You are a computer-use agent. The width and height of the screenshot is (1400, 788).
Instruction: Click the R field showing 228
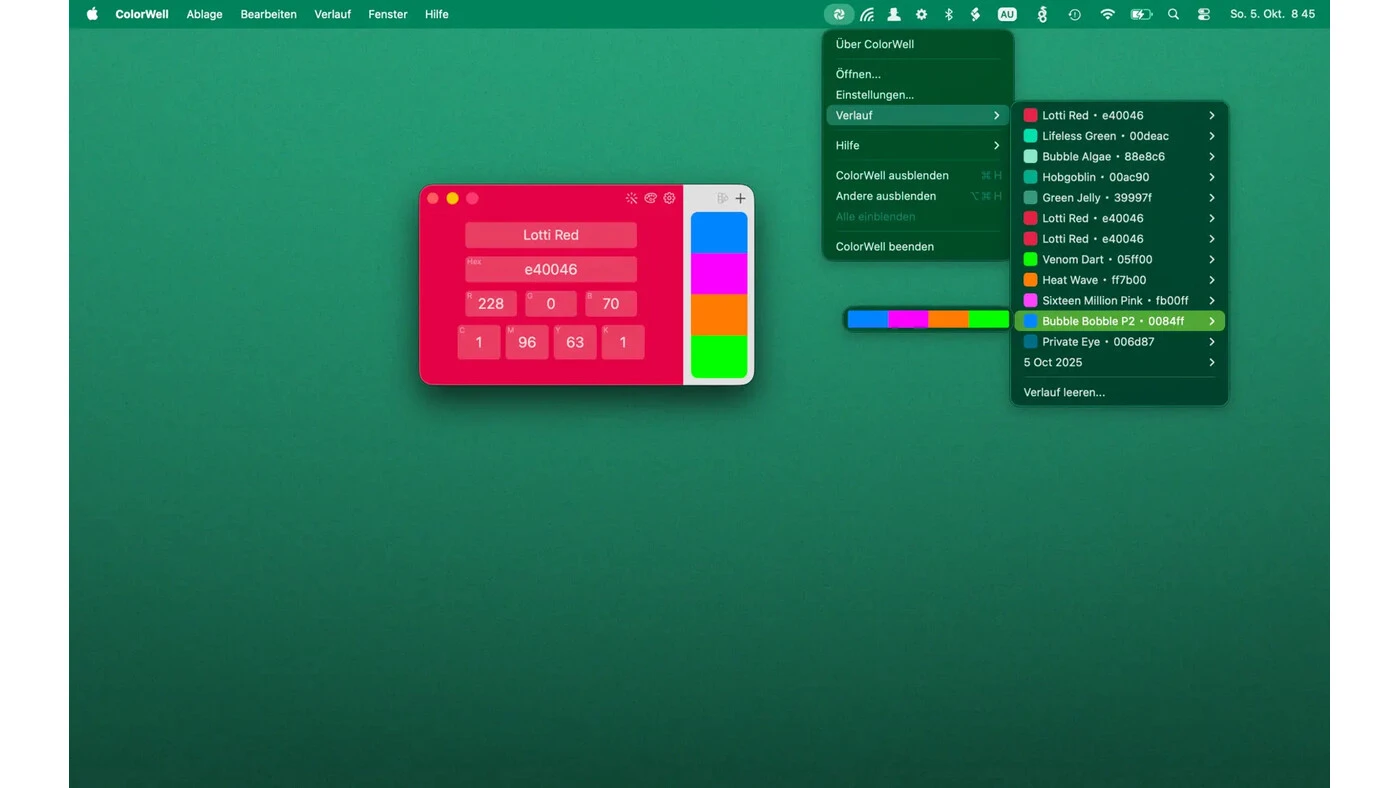point(491,304)
